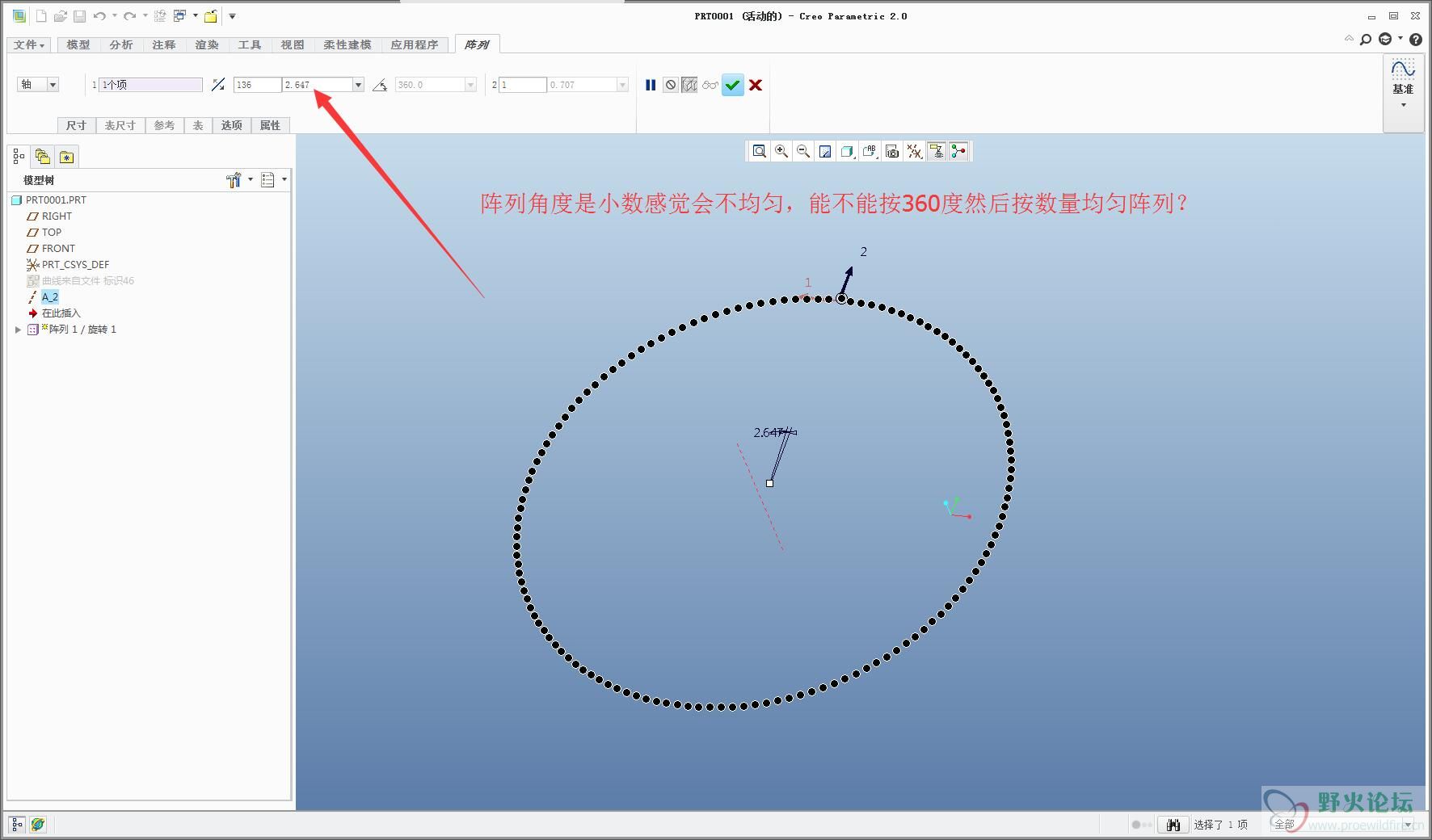Toggle the unattached preview mode icon
The width and height of the screenshot is (1432, 840).
(689, 85)
